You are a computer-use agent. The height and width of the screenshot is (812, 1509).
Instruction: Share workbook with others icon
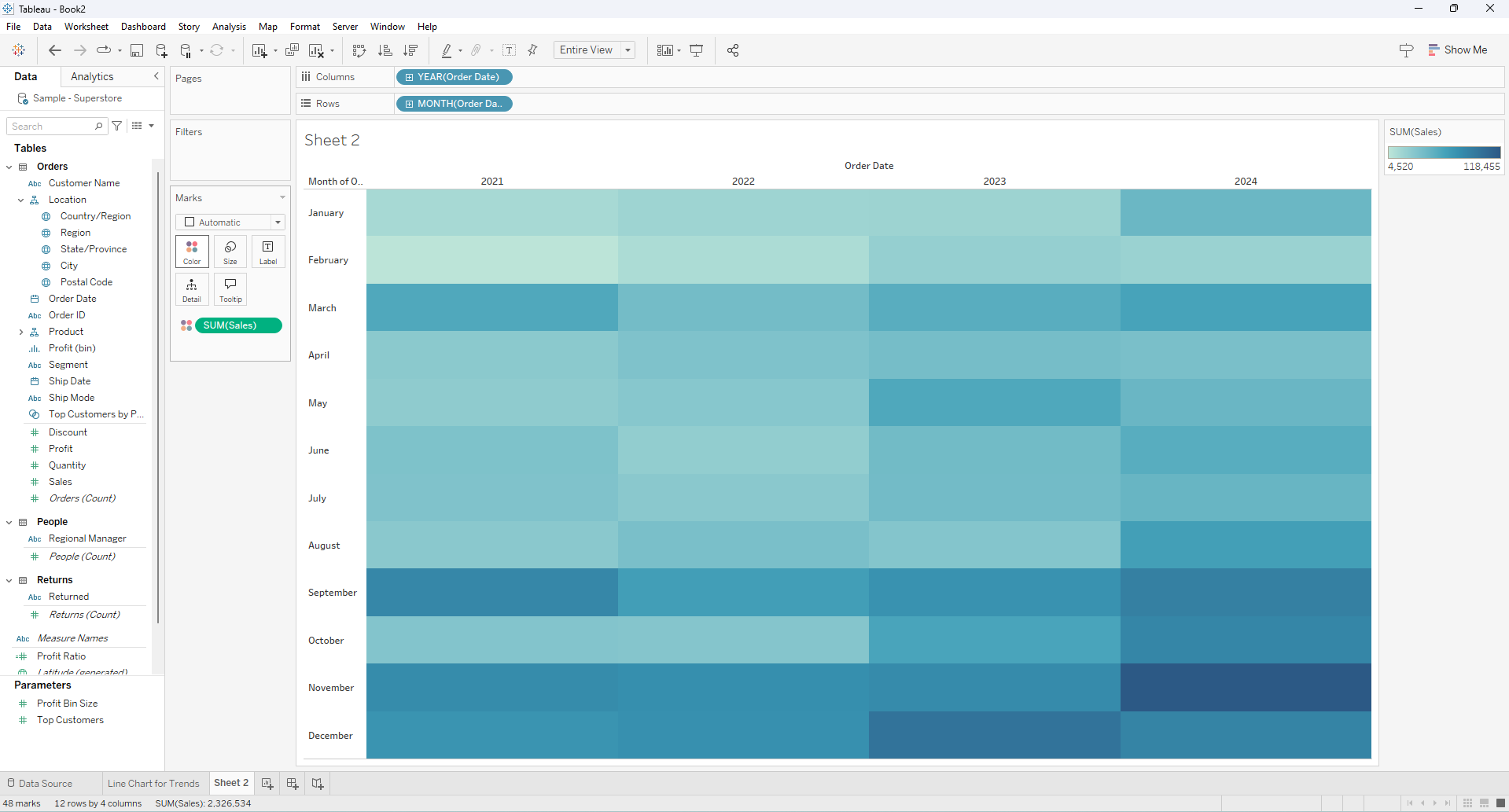point(733,50)
